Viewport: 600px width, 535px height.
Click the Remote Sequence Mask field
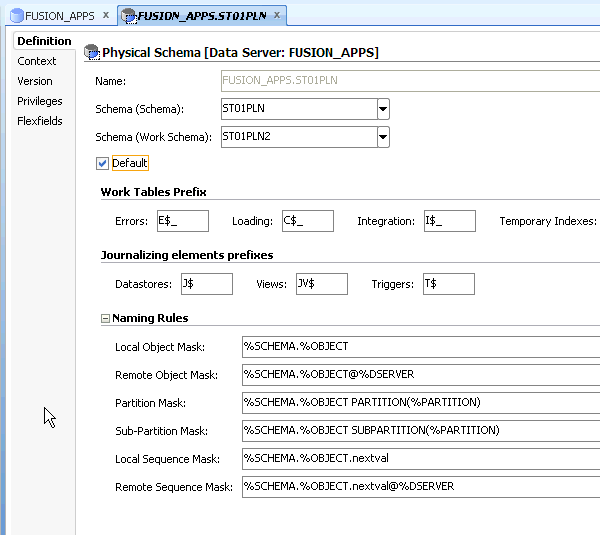click(x=420, y=486)
